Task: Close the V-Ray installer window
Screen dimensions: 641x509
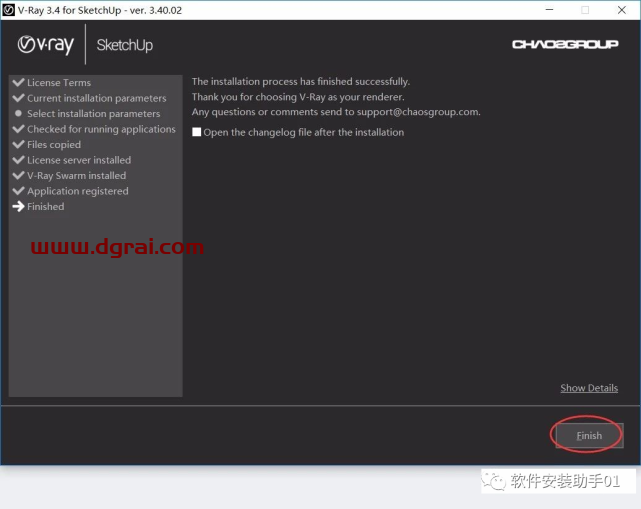Action: (621, 10)
